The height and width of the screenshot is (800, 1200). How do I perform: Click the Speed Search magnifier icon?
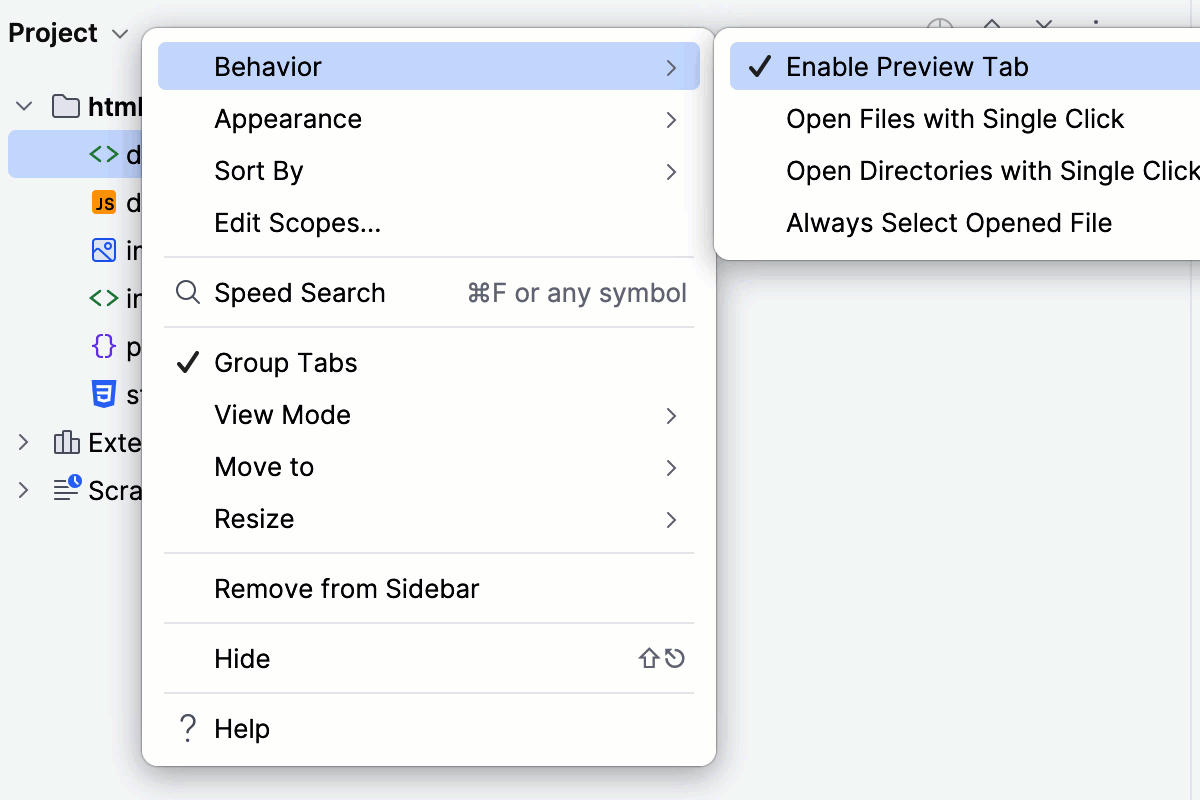pyautogui.click(x=188, y=292)
